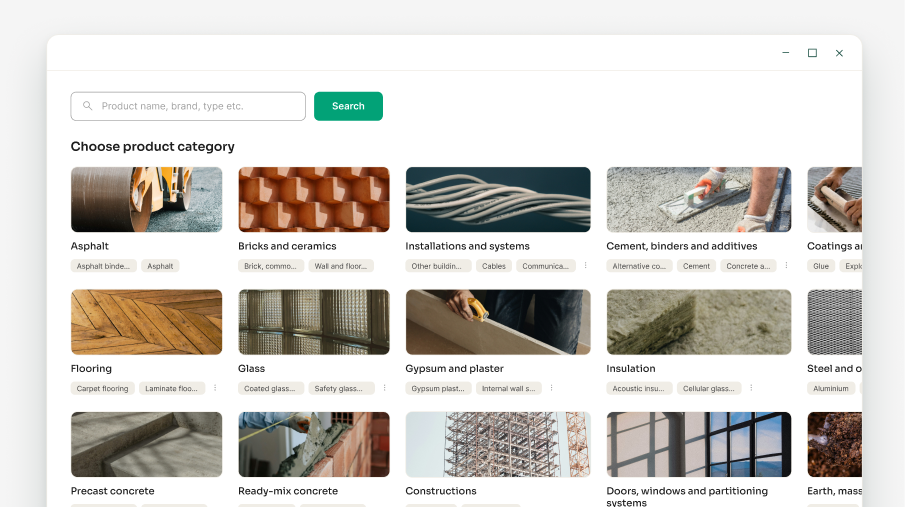Screen dimensions: 905x507
Task: Click the 'Glue' tag
Action: pyautogui.click(x=821, y=266)
